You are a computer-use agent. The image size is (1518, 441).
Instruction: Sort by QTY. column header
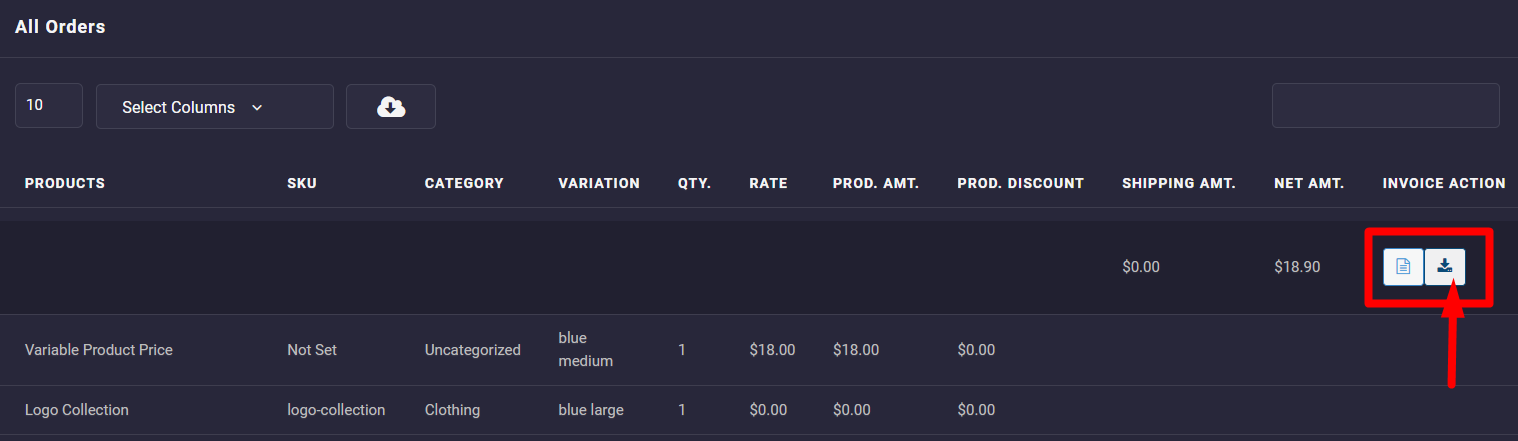coord(695,183)
